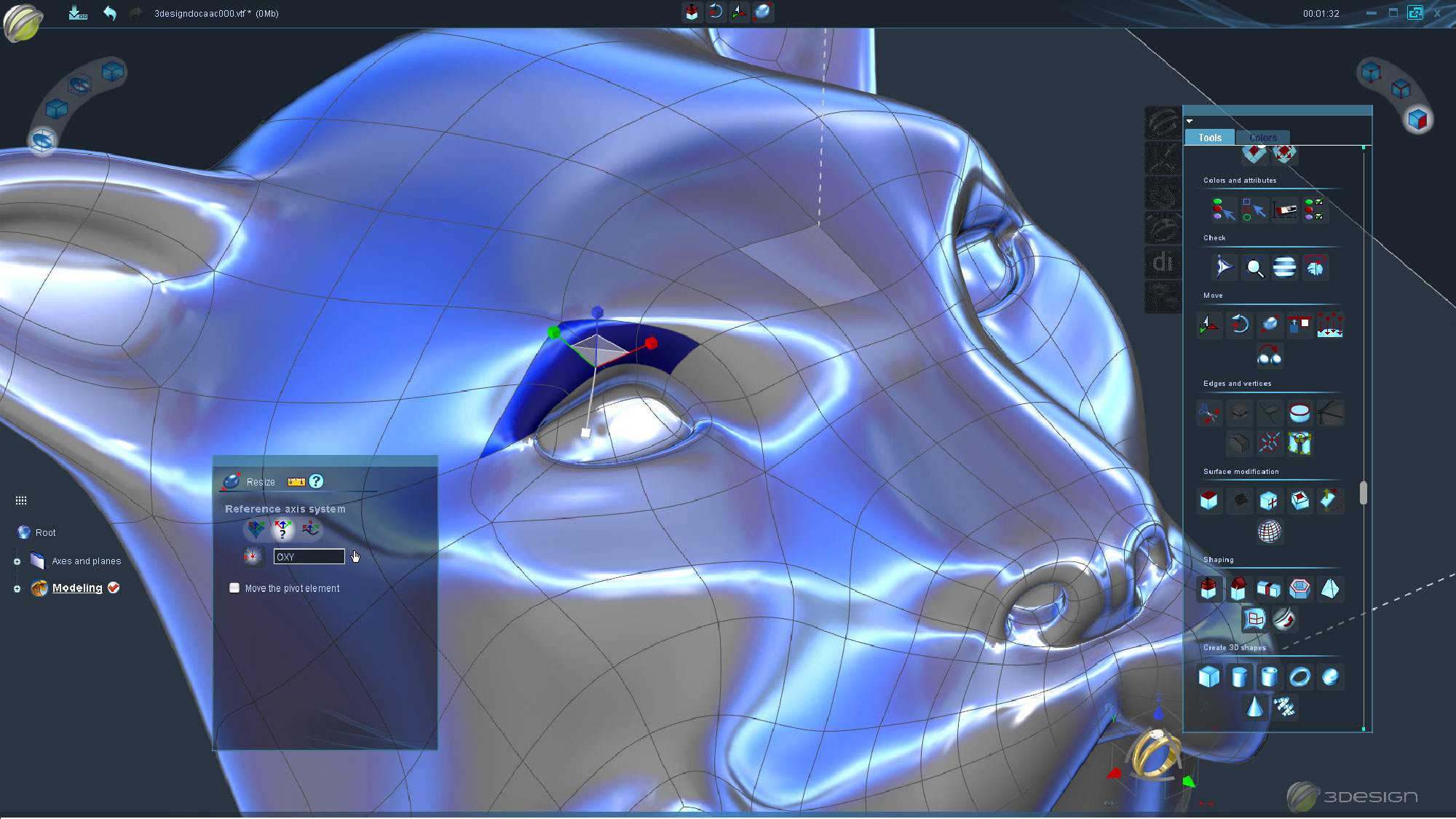The width and height of the screenshot is (1456, 819).
Task: Expand the Modeling tree node
Action: (17, 588)
